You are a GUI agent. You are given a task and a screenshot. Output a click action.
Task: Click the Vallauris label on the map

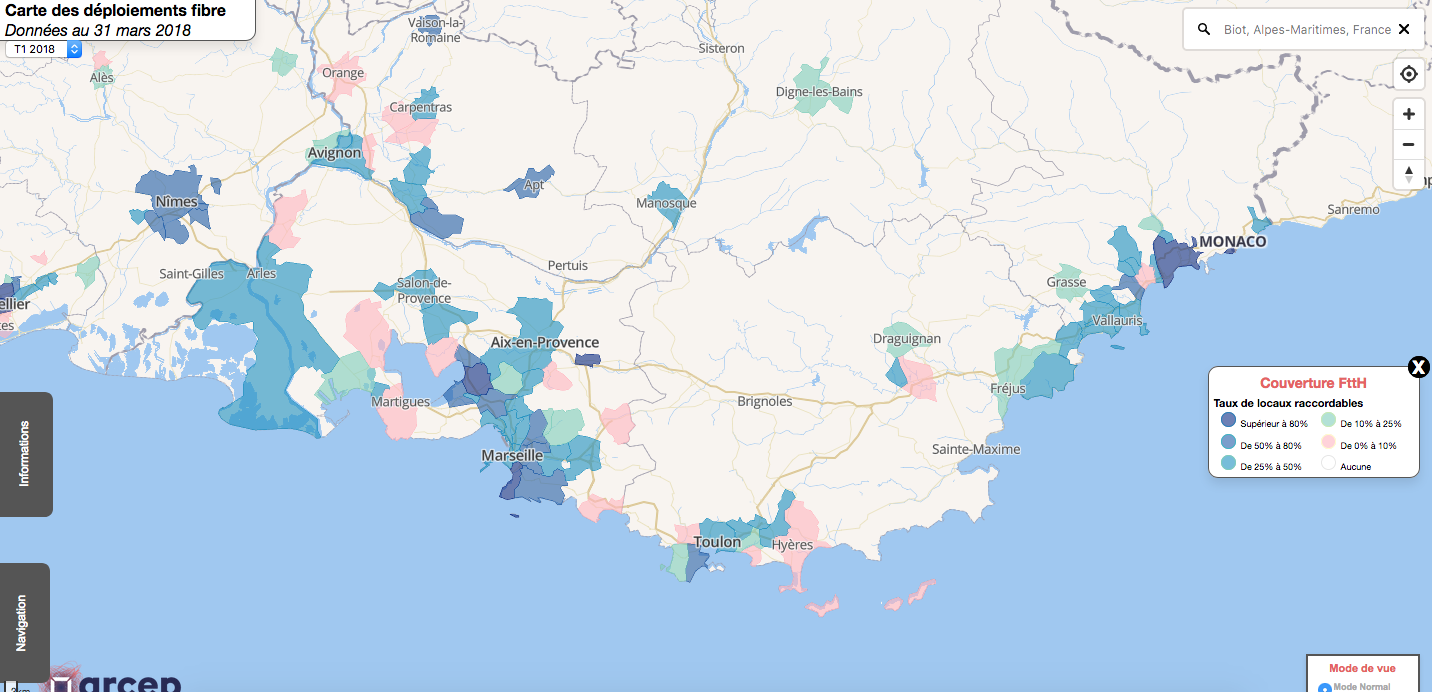point(1118,320)
